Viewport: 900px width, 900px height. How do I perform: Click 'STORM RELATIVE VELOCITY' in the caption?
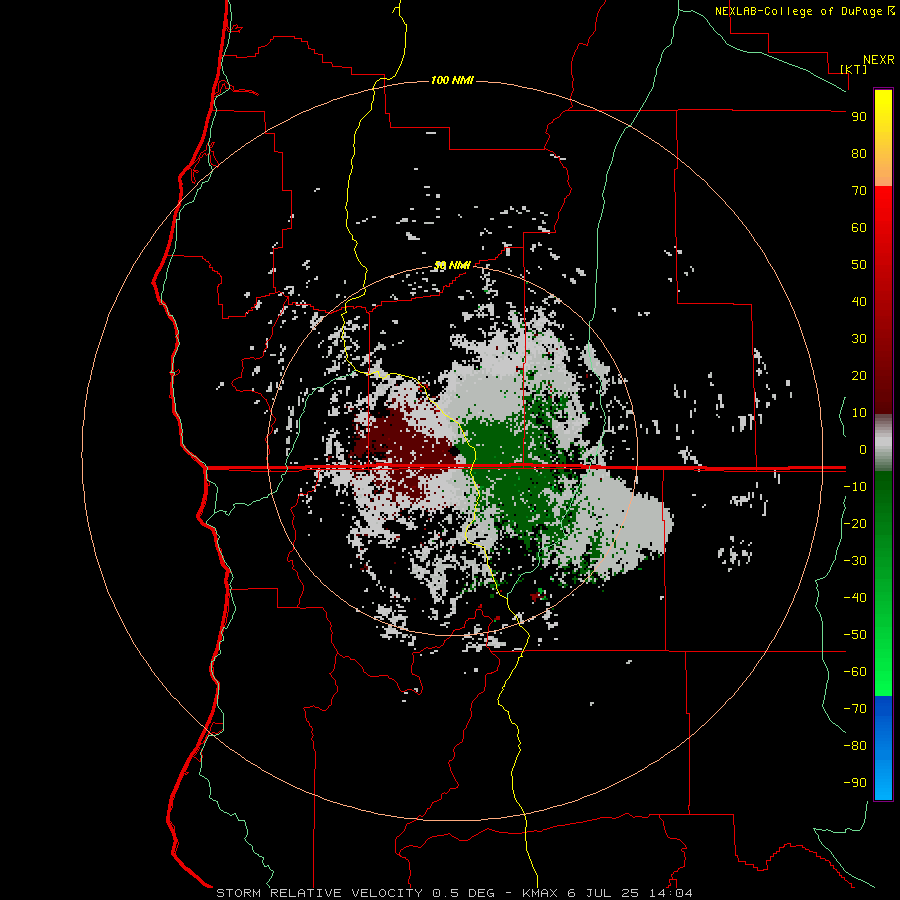pyautogui.click(x=319, y=893)
